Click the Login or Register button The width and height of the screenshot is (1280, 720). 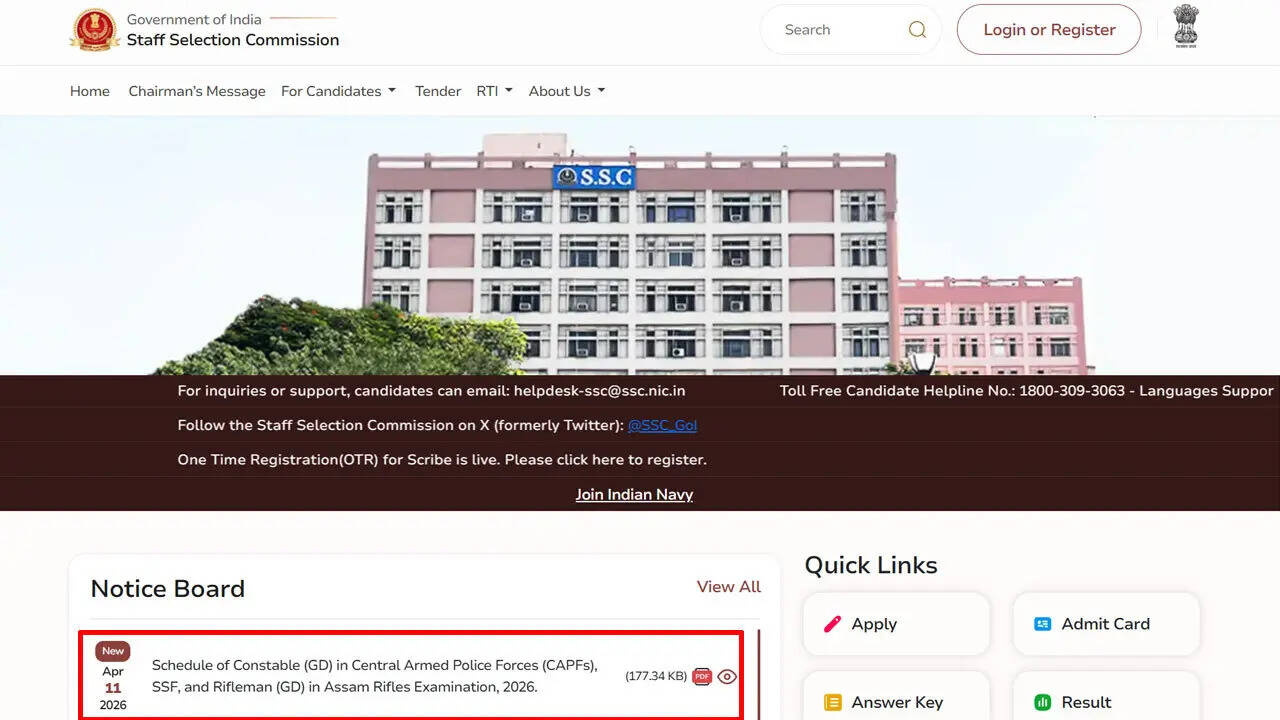pyautogui.click(x=1048, y=29)
